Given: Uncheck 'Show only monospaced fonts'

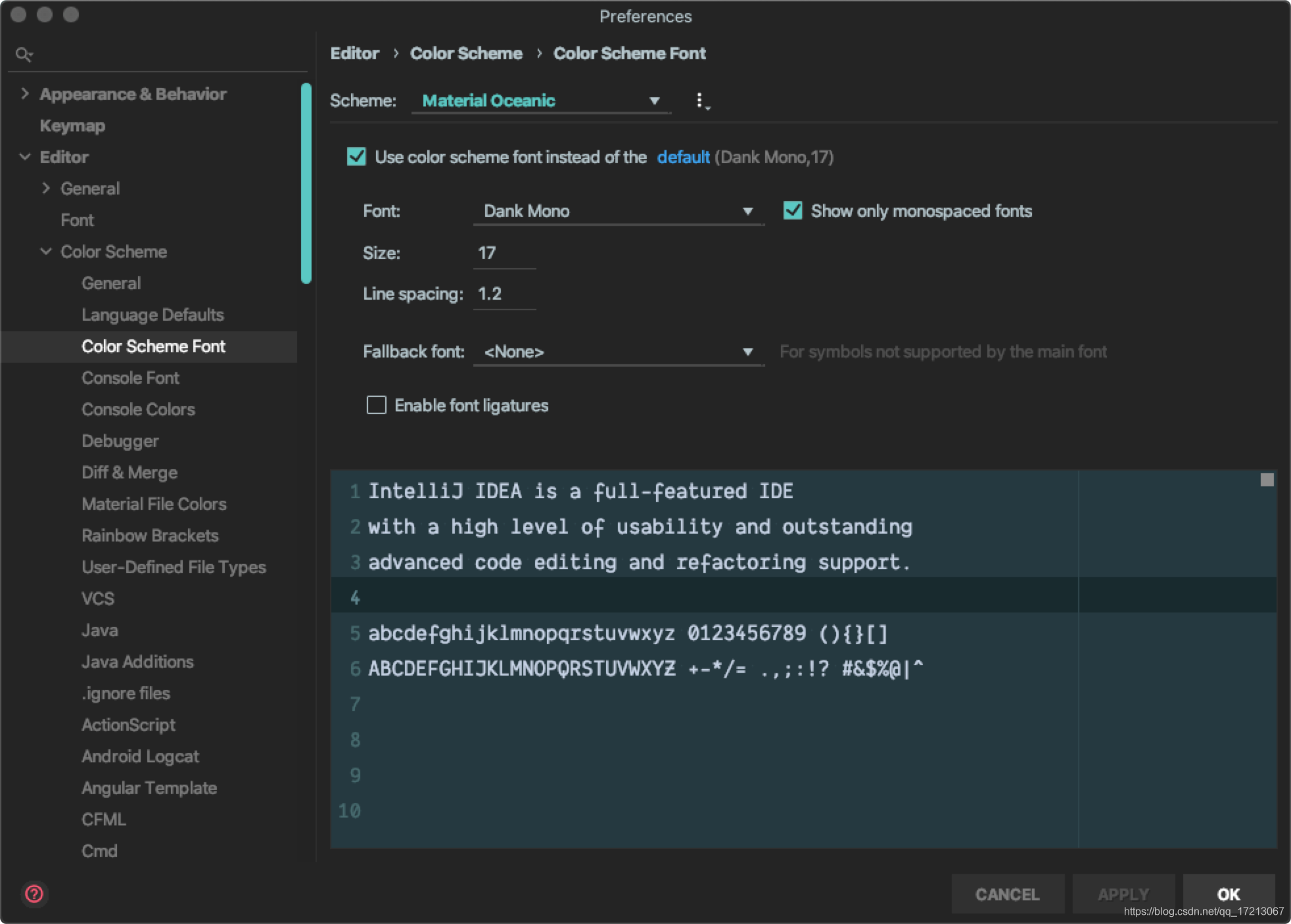Looking at the screenshot, I should pyautogui.click(x=793, y=210).
